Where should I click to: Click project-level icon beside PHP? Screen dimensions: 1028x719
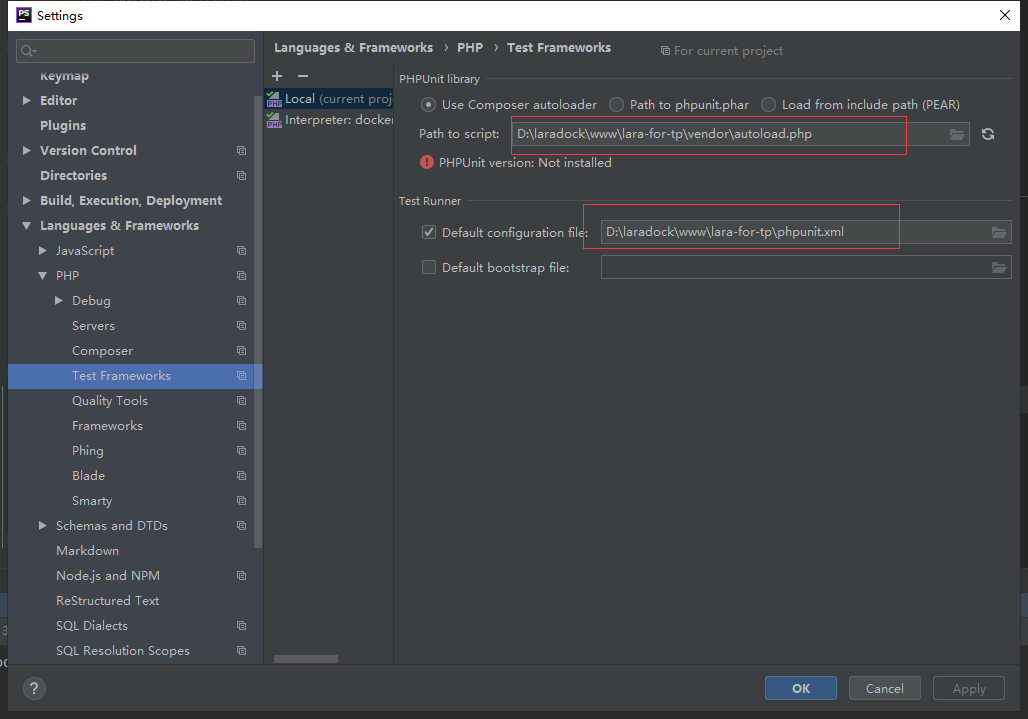[x=241, y=276]
